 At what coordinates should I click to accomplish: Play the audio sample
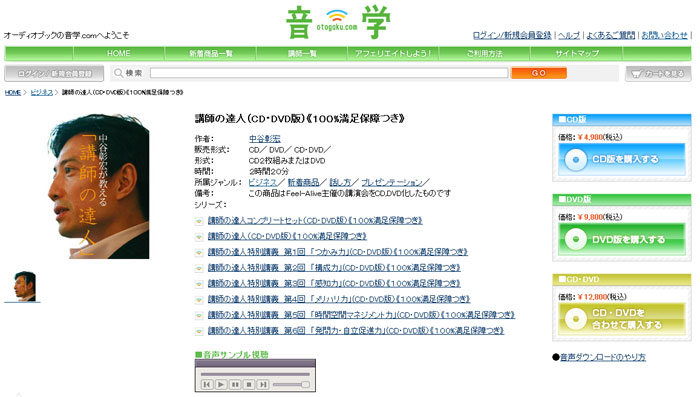[x=221, y=384]
